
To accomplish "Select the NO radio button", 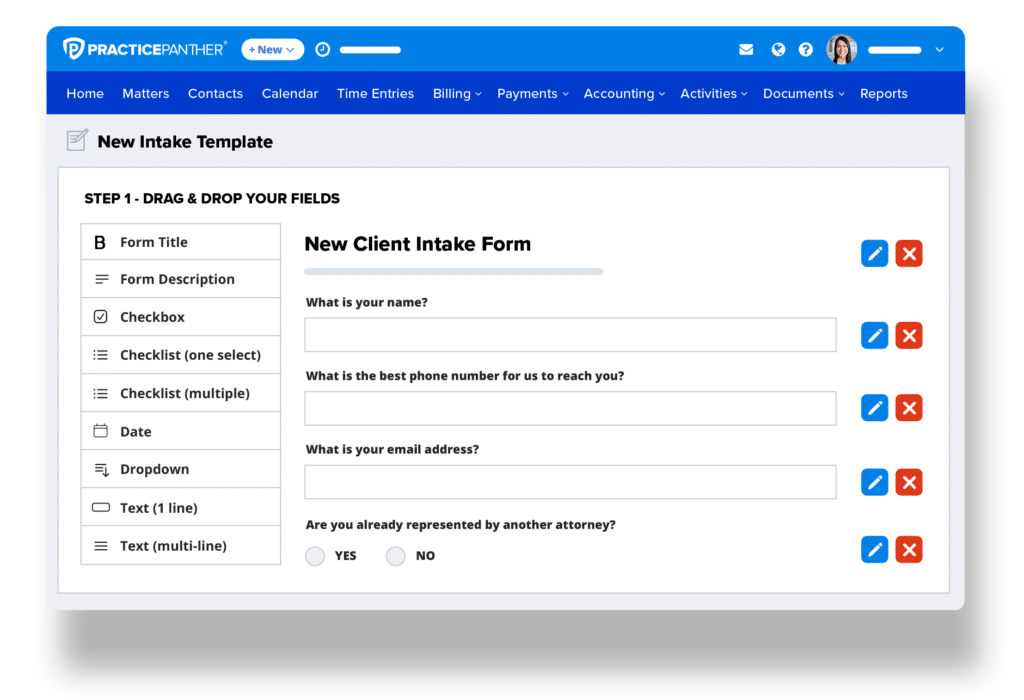I will point(396,556).
